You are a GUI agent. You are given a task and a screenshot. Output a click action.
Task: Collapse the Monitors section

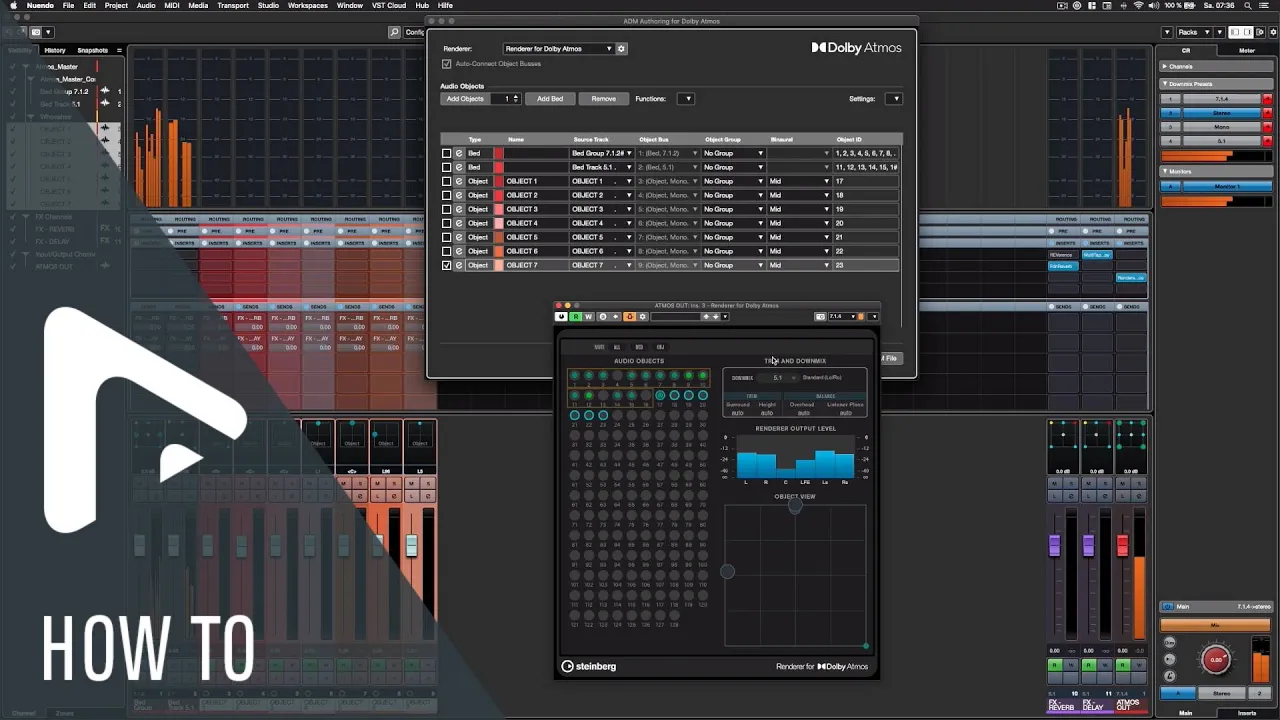coord(1216,172)
